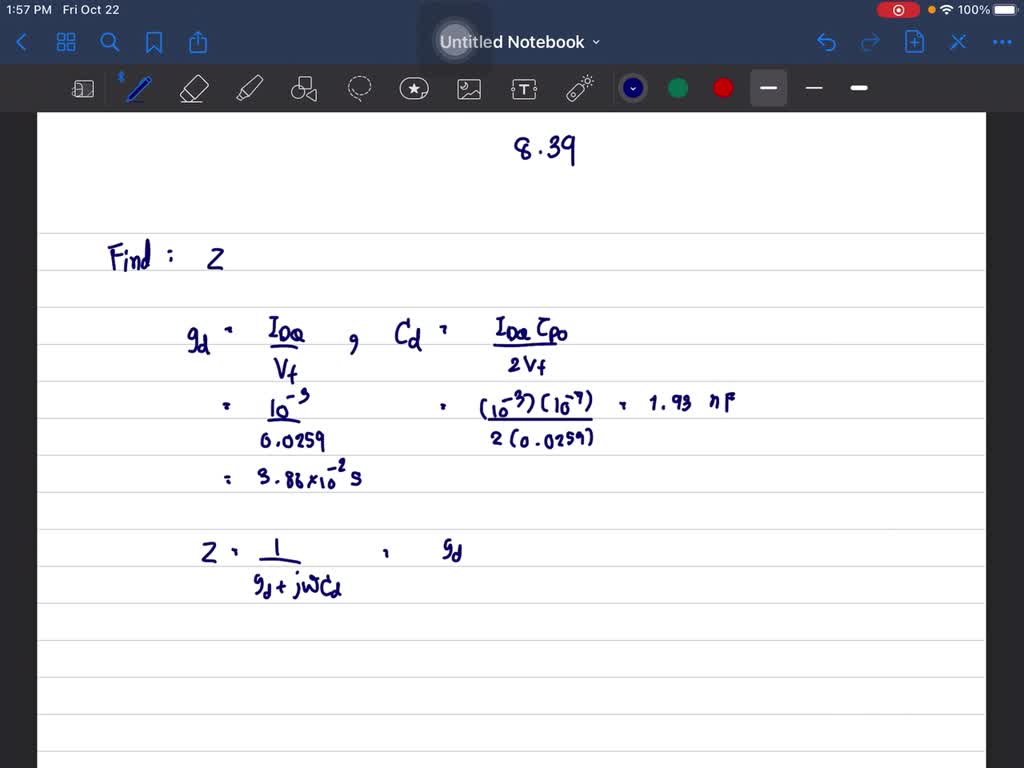Screen dimensions: 1024x768
Task: Open the page thumbnails grid view
Action: click(x=66, y=42)
